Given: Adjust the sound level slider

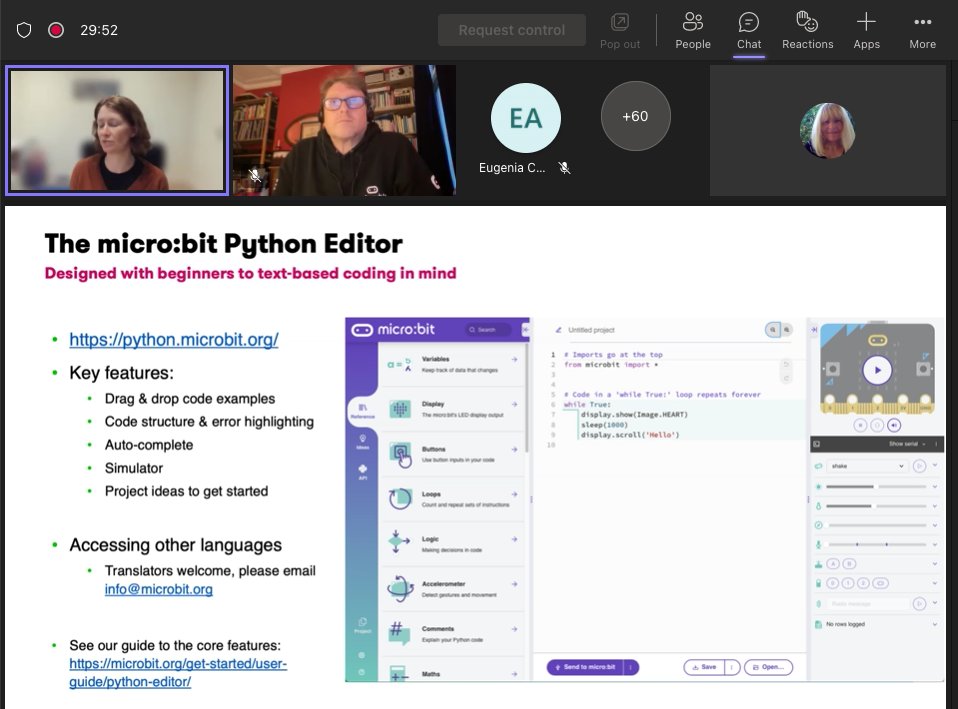Looking at the screenshot, I should (877, 544).
